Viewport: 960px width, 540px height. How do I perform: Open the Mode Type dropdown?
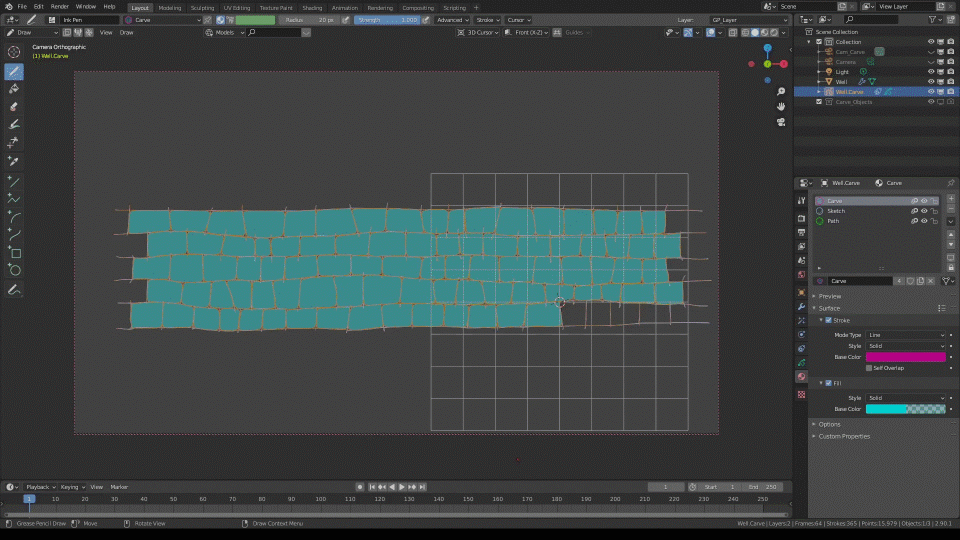[x=906, y=335]
